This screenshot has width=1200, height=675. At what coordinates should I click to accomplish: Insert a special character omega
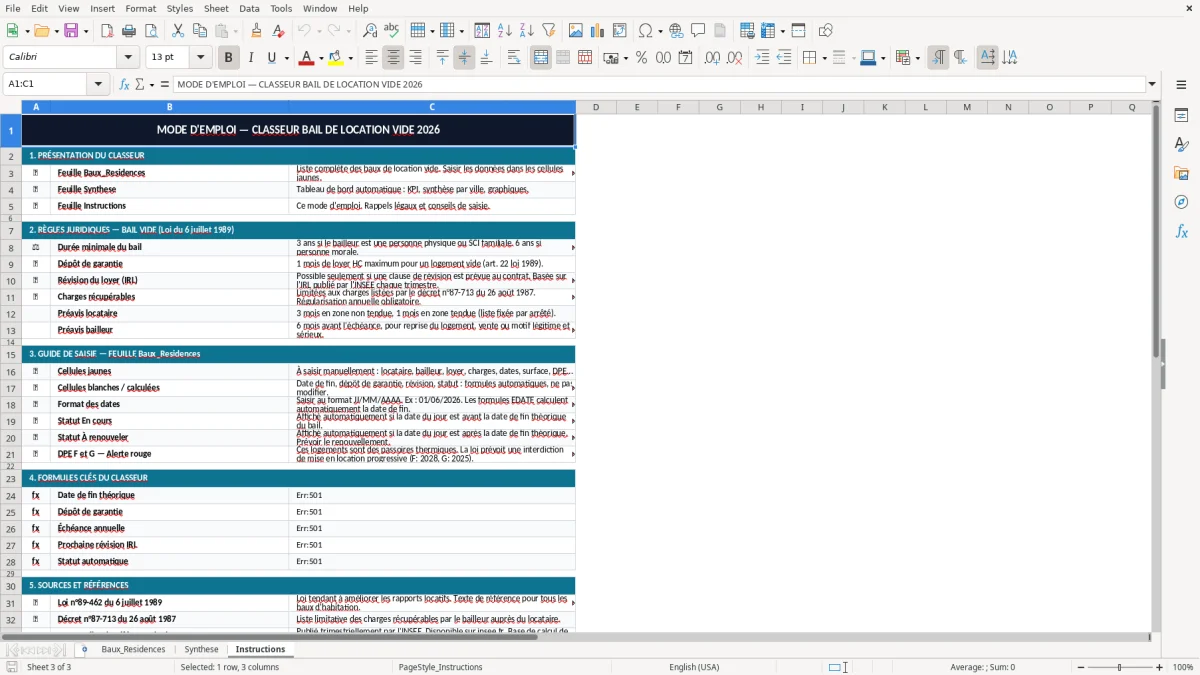[645, 31]
